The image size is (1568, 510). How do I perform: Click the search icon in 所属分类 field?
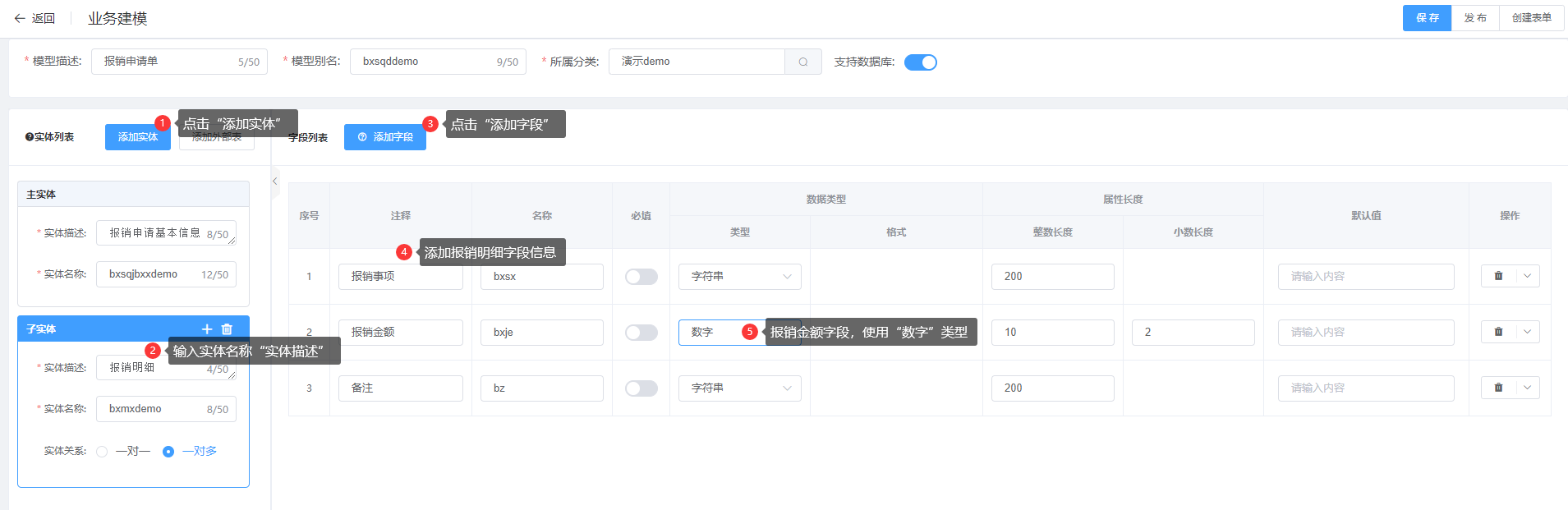click(x=803, y=62)
